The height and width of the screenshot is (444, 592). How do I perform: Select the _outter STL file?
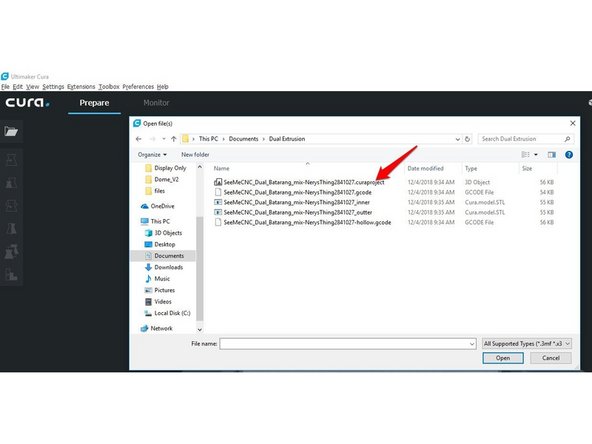(293, 213)
